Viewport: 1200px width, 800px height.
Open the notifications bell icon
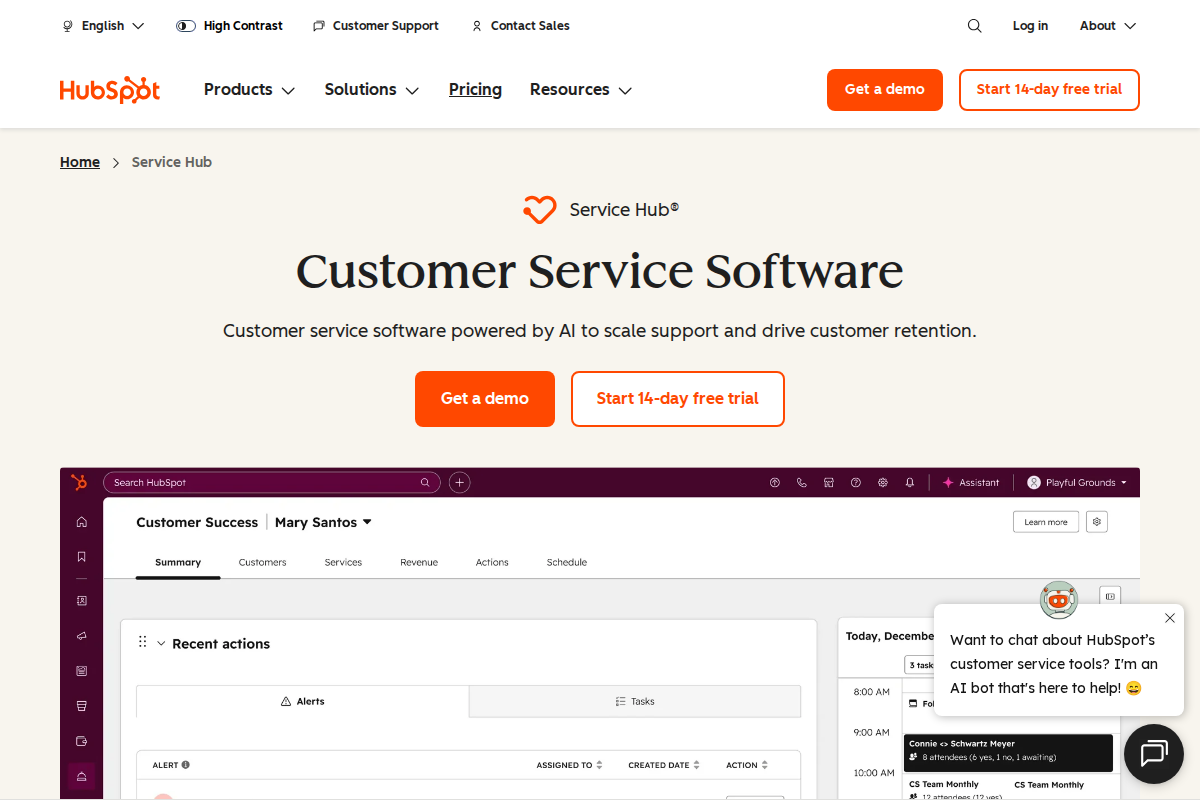point(909,482)
